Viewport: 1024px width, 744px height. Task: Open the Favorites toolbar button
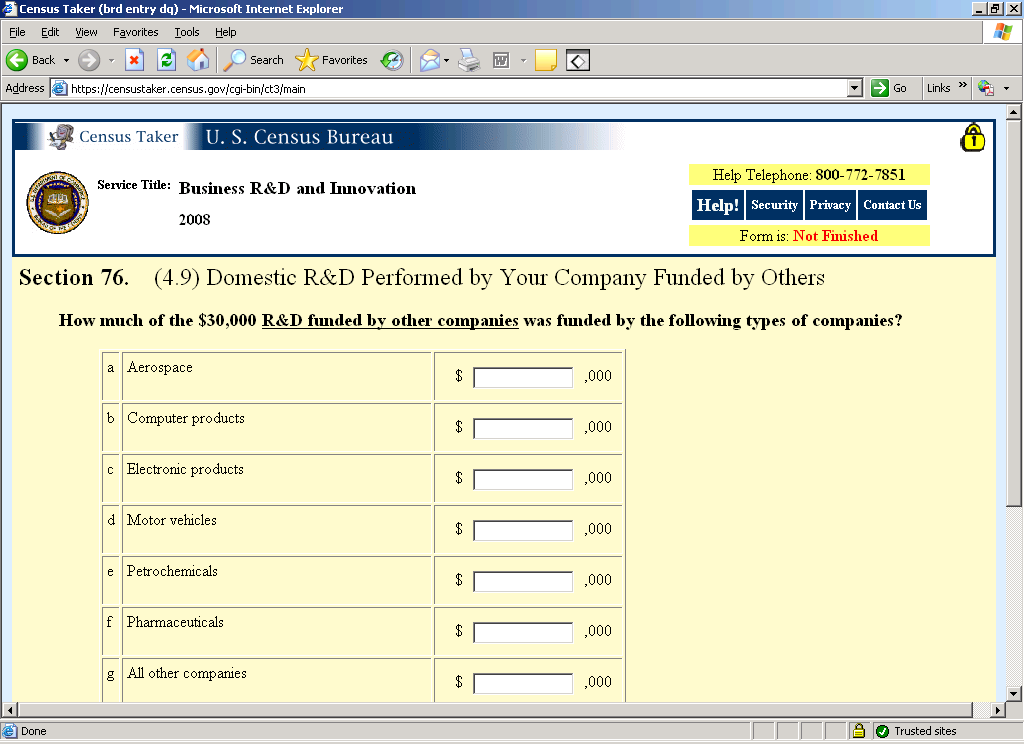pyautogui.click(x=332, y=60)
